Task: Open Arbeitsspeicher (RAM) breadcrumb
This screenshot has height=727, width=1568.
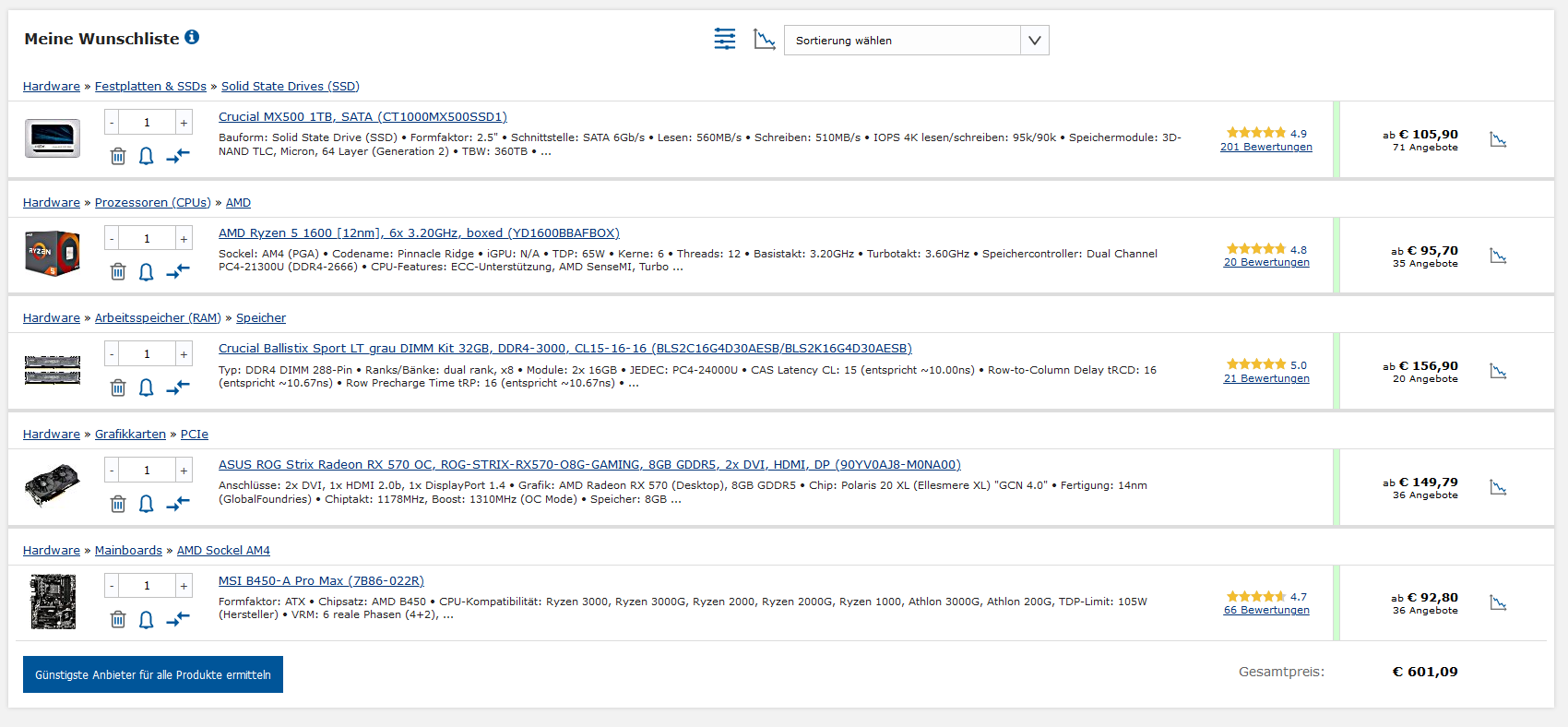Action: click(158, 318)
